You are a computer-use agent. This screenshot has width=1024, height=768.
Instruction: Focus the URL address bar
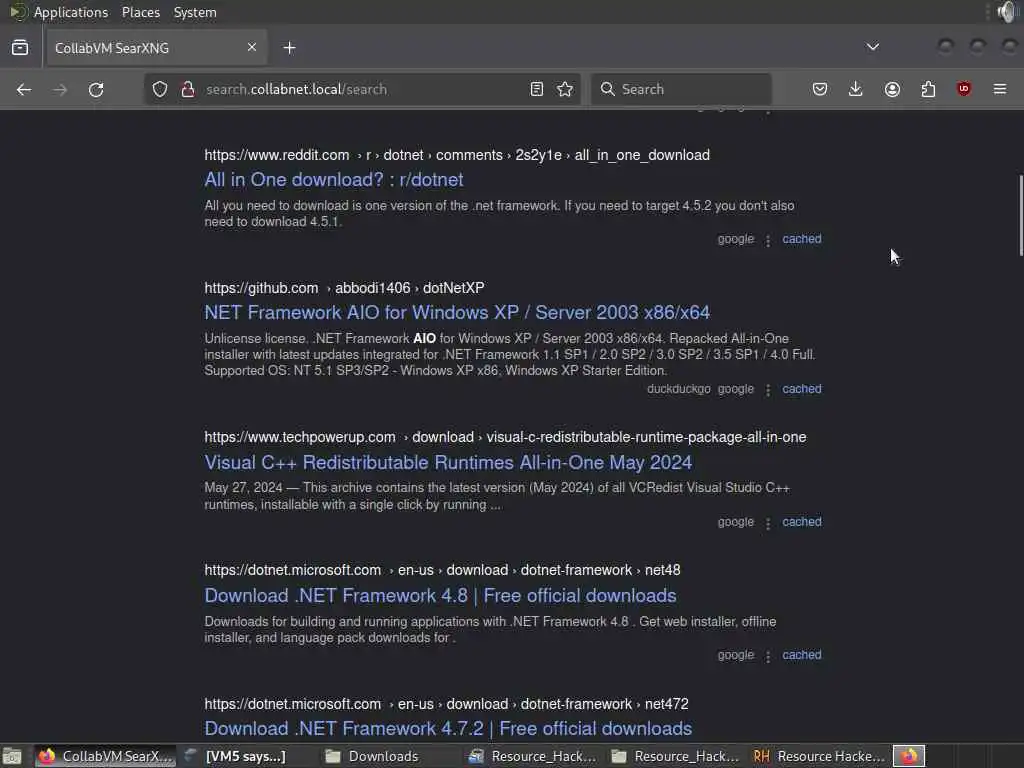362,89
